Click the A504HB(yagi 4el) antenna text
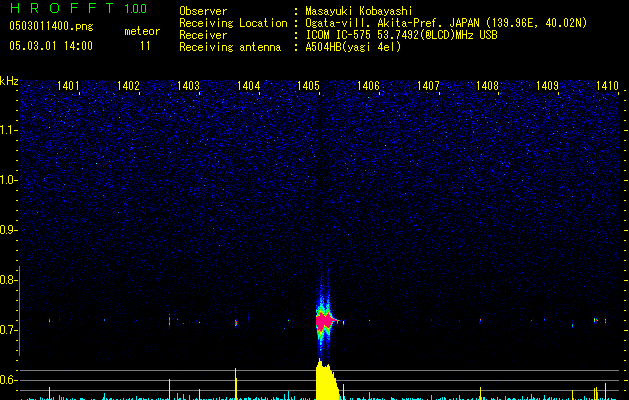The width and height of the screenshot is (629, 400). (x=353, y=47)
